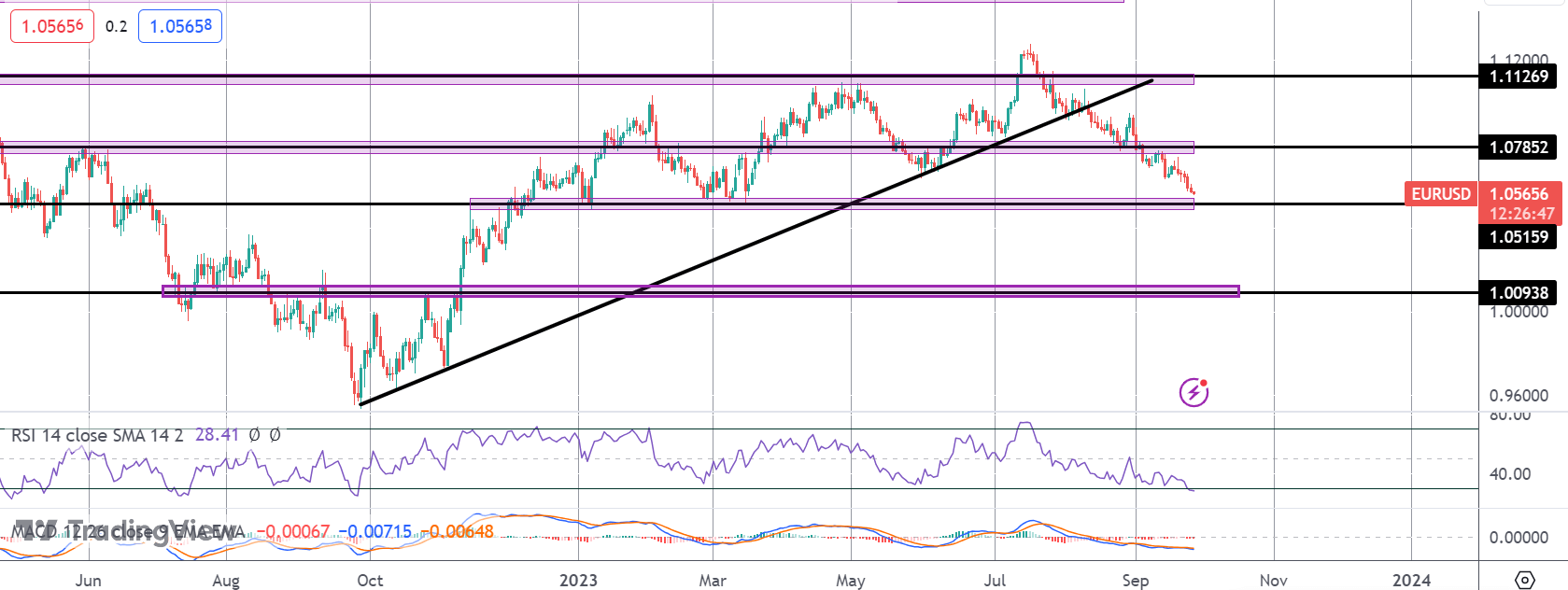Click the EURUSD symbol price tag

(1441, 193)
